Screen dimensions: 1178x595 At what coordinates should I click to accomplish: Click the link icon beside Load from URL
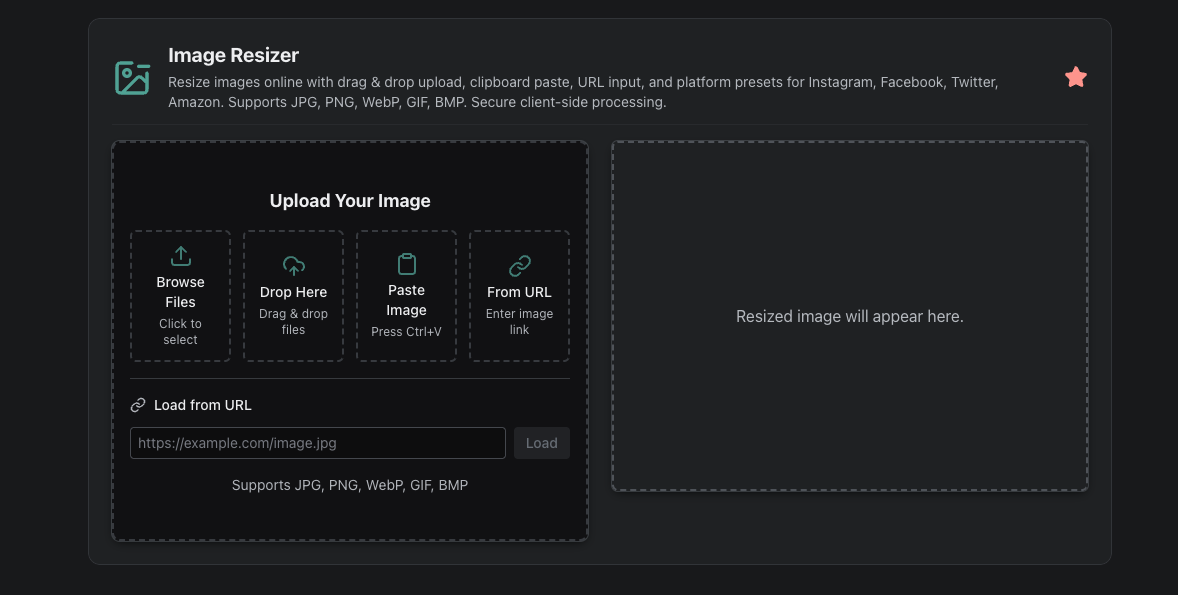[137, 405]
